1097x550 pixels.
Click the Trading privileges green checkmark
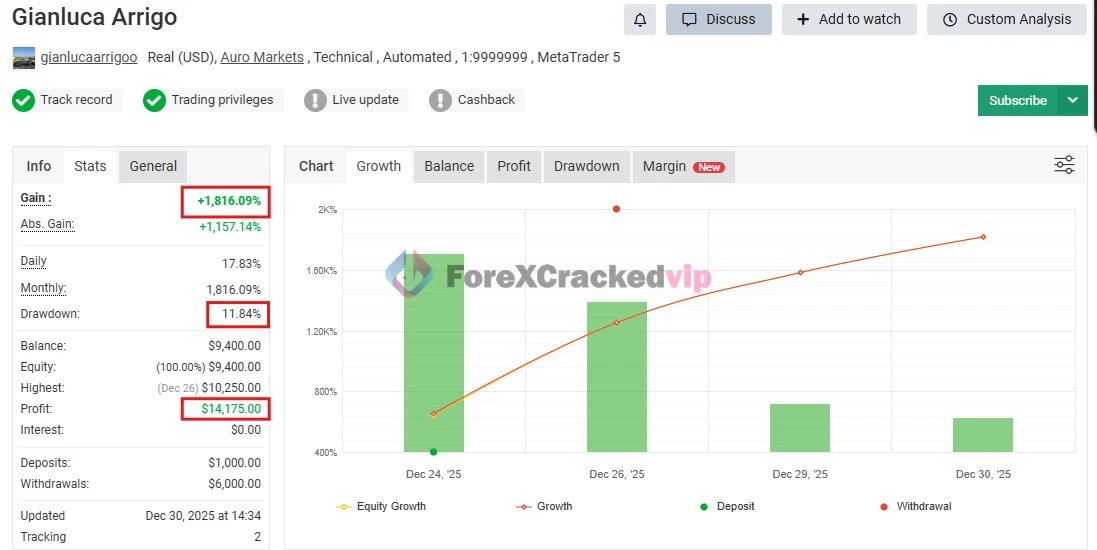[154, 100]
